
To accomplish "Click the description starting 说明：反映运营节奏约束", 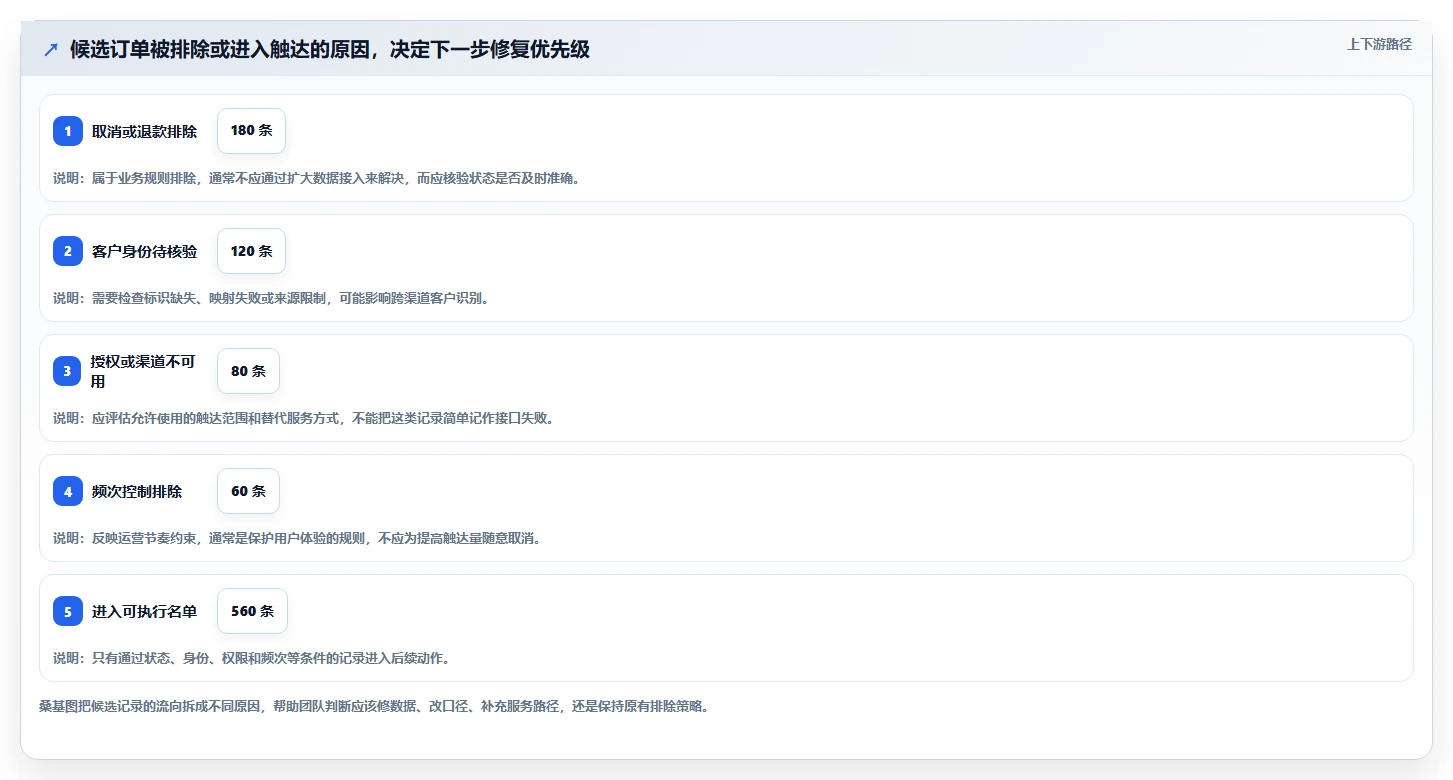I will click(297, 538).
